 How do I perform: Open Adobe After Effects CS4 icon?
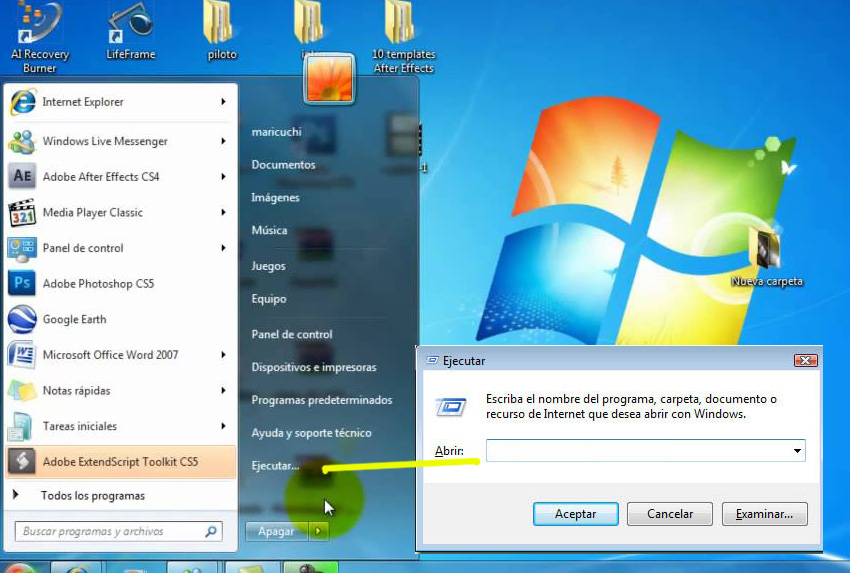click(x=22, y=176)
